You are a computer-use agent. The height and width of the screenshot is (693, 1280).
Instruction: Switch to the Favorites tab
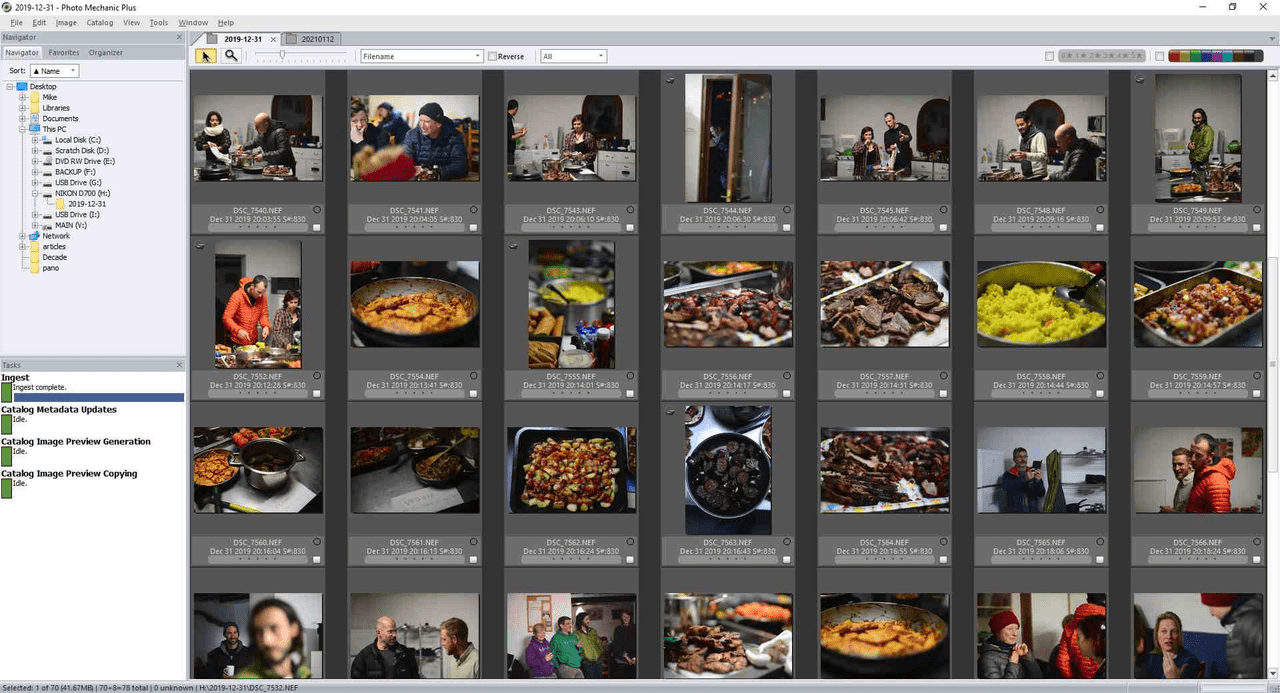click(64, 52)
